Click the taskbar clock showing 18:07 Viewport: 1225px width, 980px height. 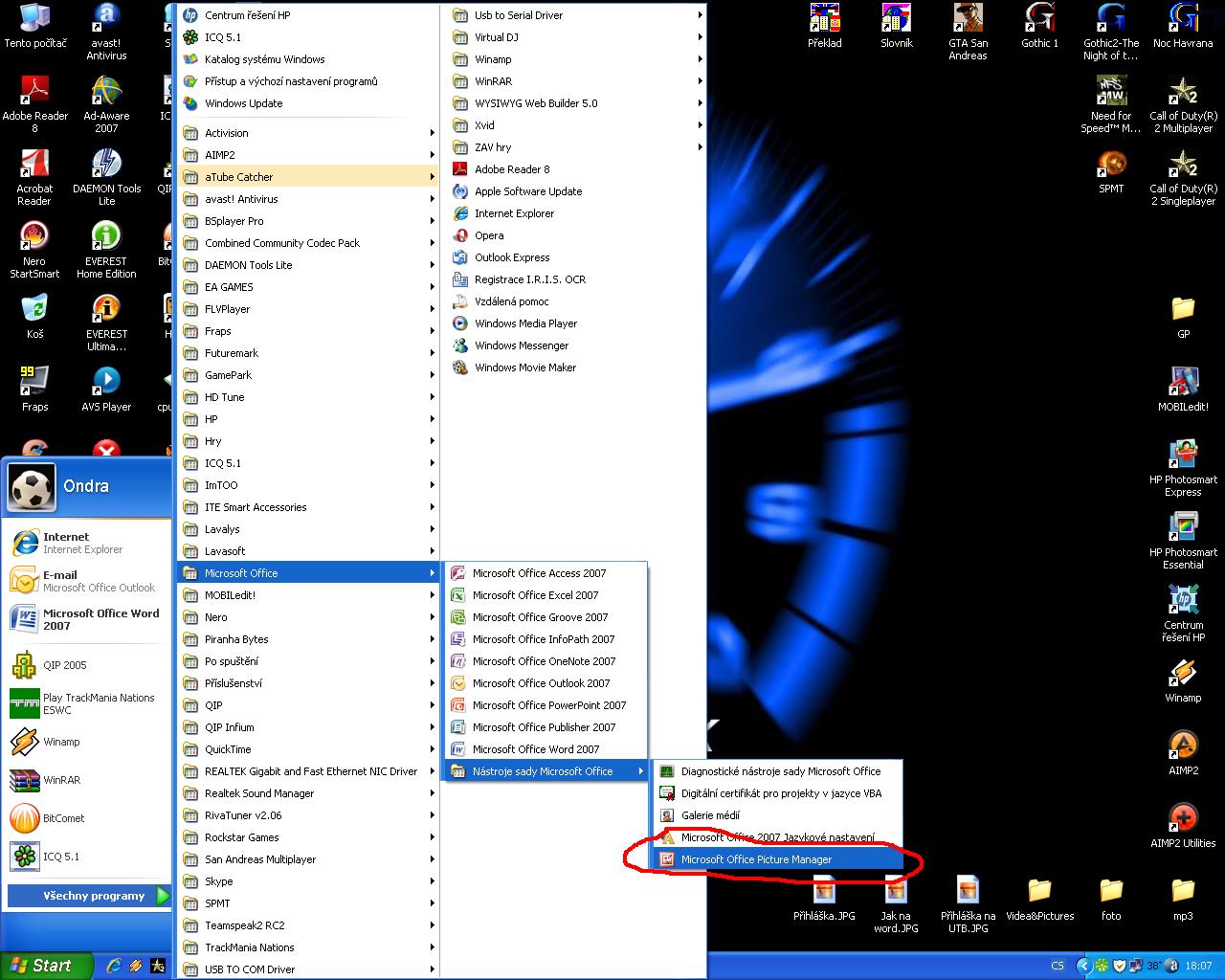point(1198,966)
